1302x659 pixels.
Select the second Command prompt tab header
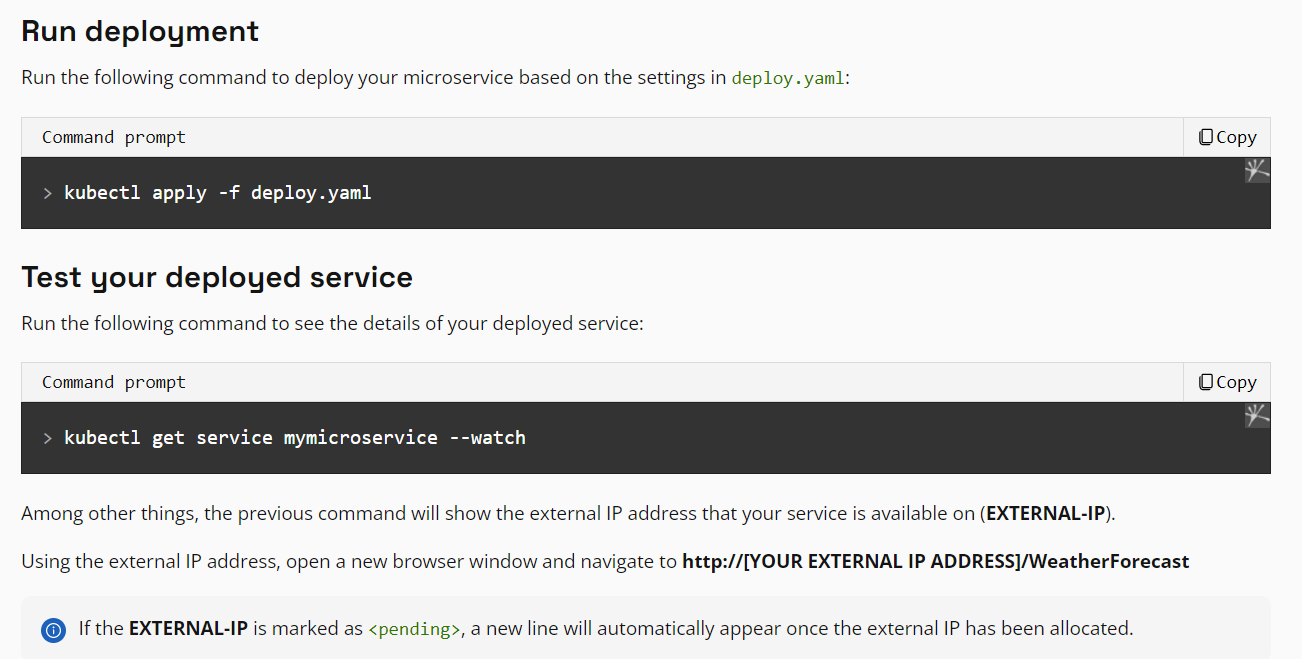coord(113,381)
